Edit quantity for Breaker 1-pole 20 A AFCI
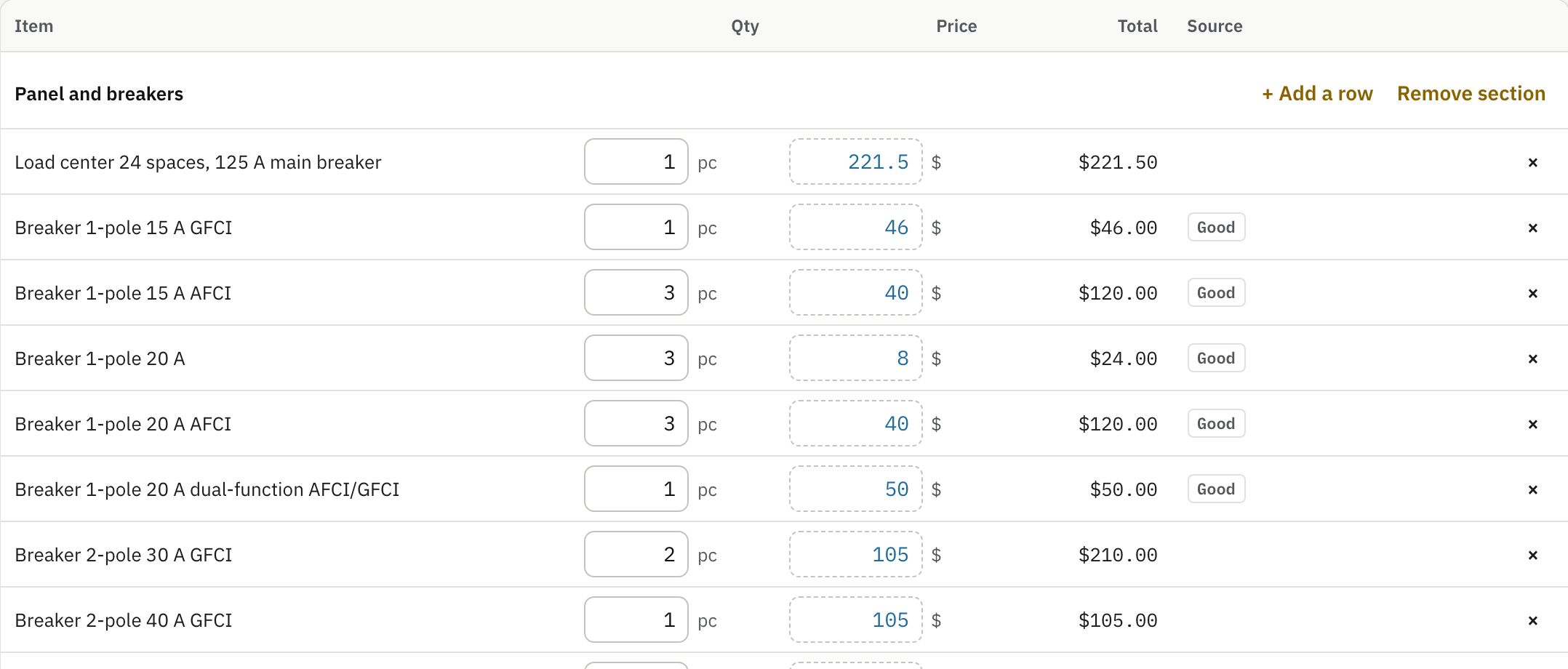 (x=636, y=423)
